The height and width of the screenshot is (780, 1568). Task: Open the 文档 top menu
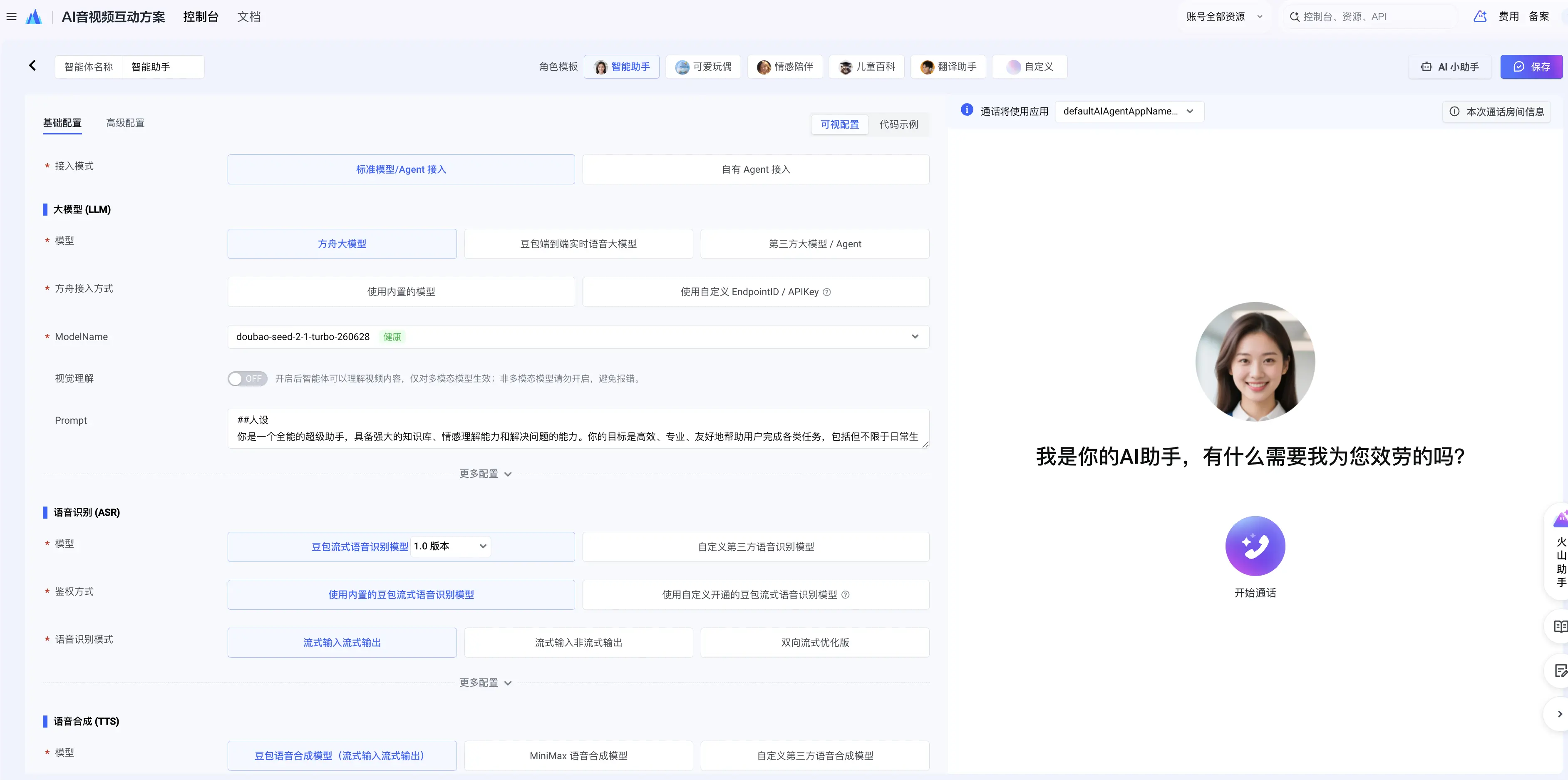click(249, 16)
